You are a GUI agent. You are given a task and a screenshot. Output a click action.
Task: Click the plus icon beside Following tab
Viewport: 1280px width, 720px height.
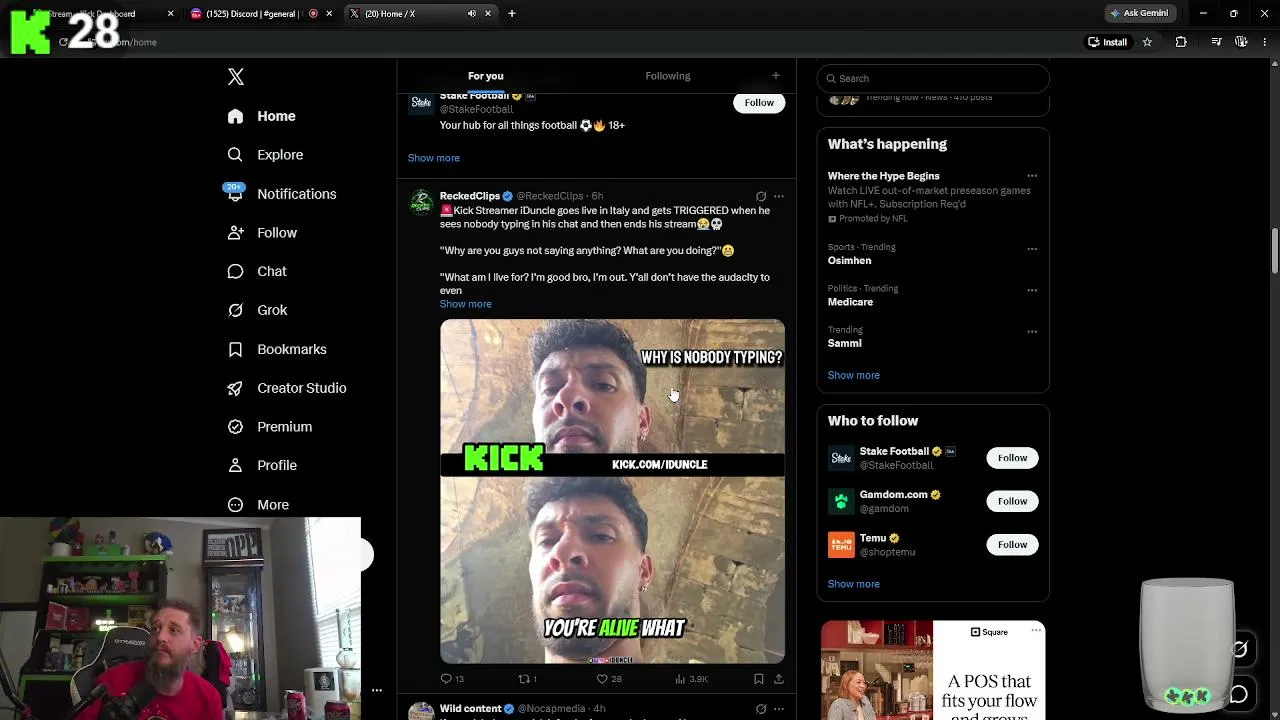[x=775, y=76]
